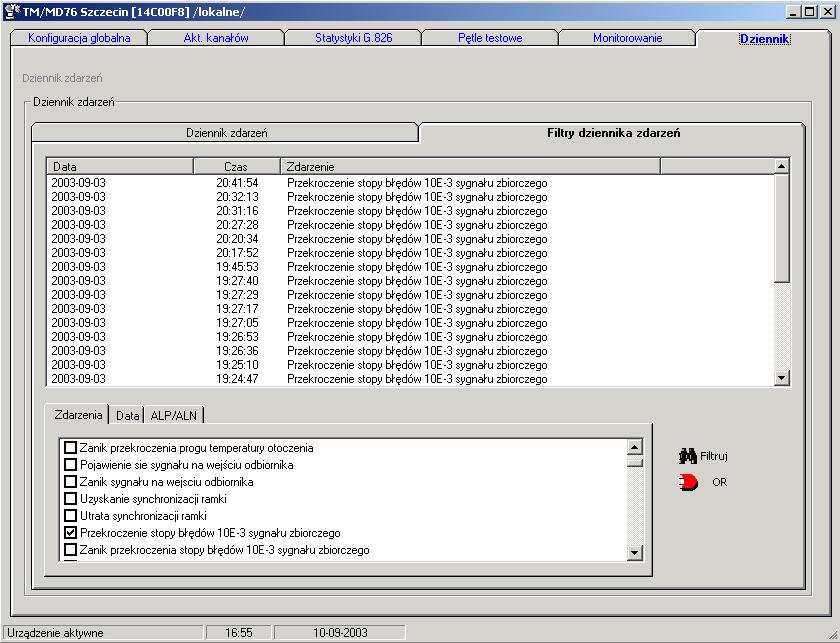This screenshot has height=643, width=840.
Task: Check Zanik sygnału na wejsciu odbiornika
Action: pos(70,482)
